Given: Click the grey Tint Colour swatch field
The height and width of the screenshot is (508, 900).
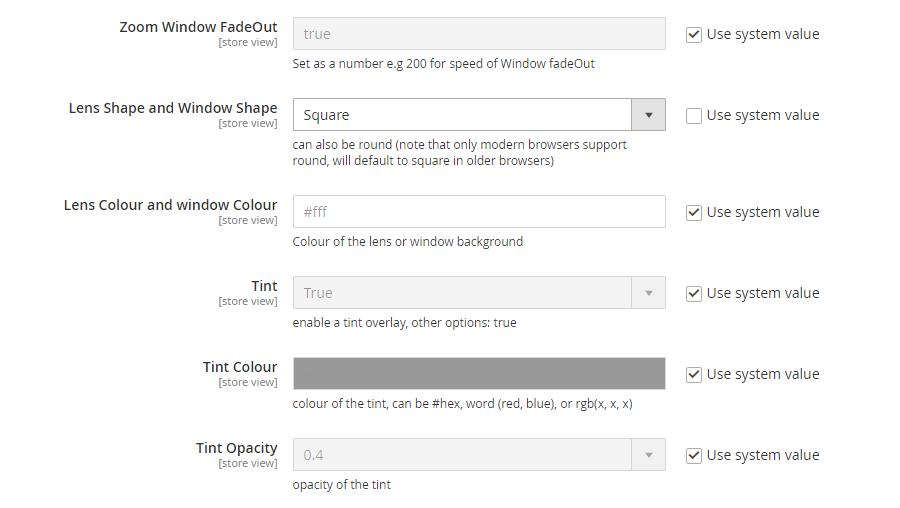Looking at the screenshot, I should tap(479, 373).
